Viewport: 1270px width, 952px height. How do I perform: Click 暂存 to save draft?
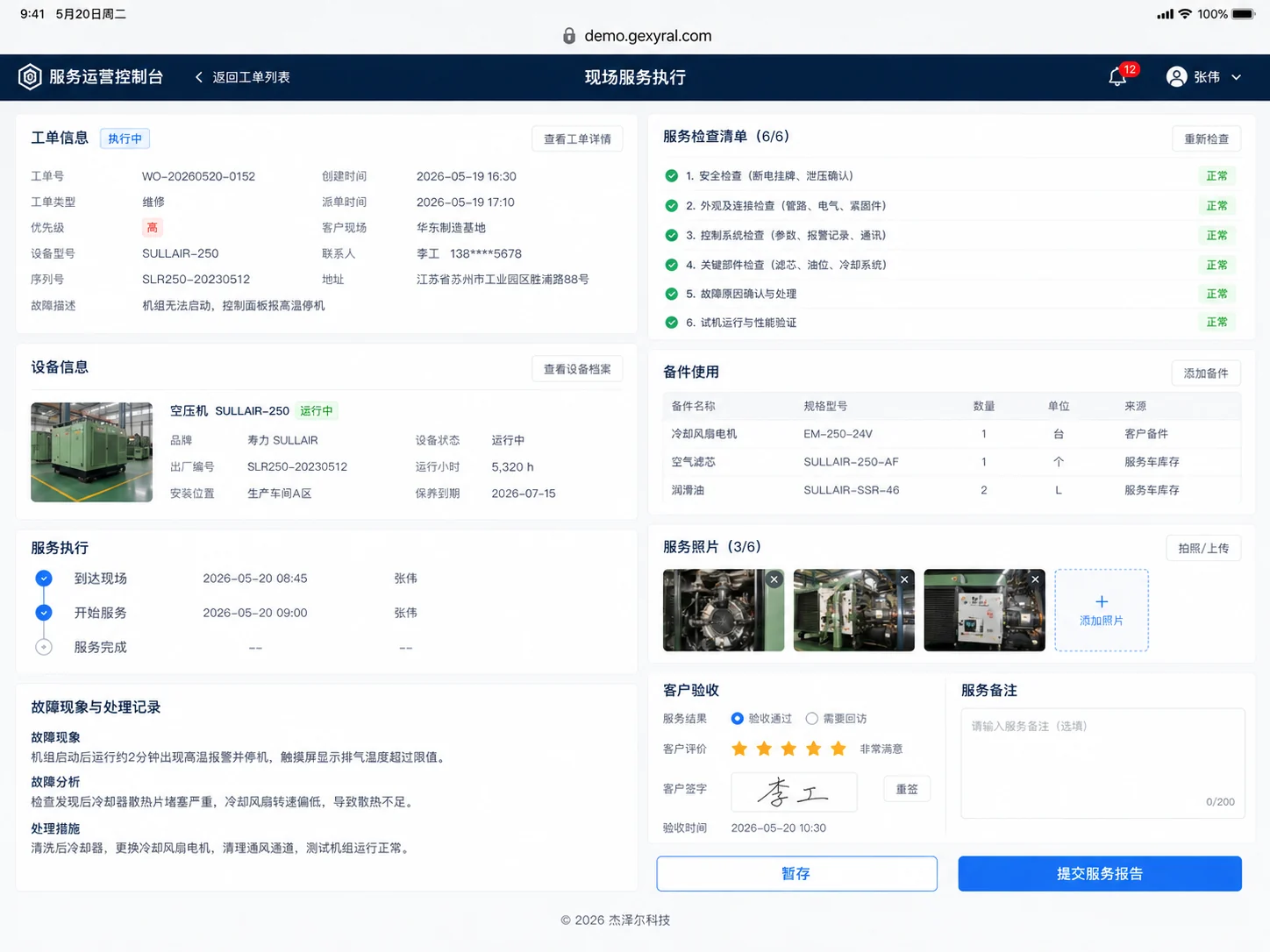tap(796, 874)
